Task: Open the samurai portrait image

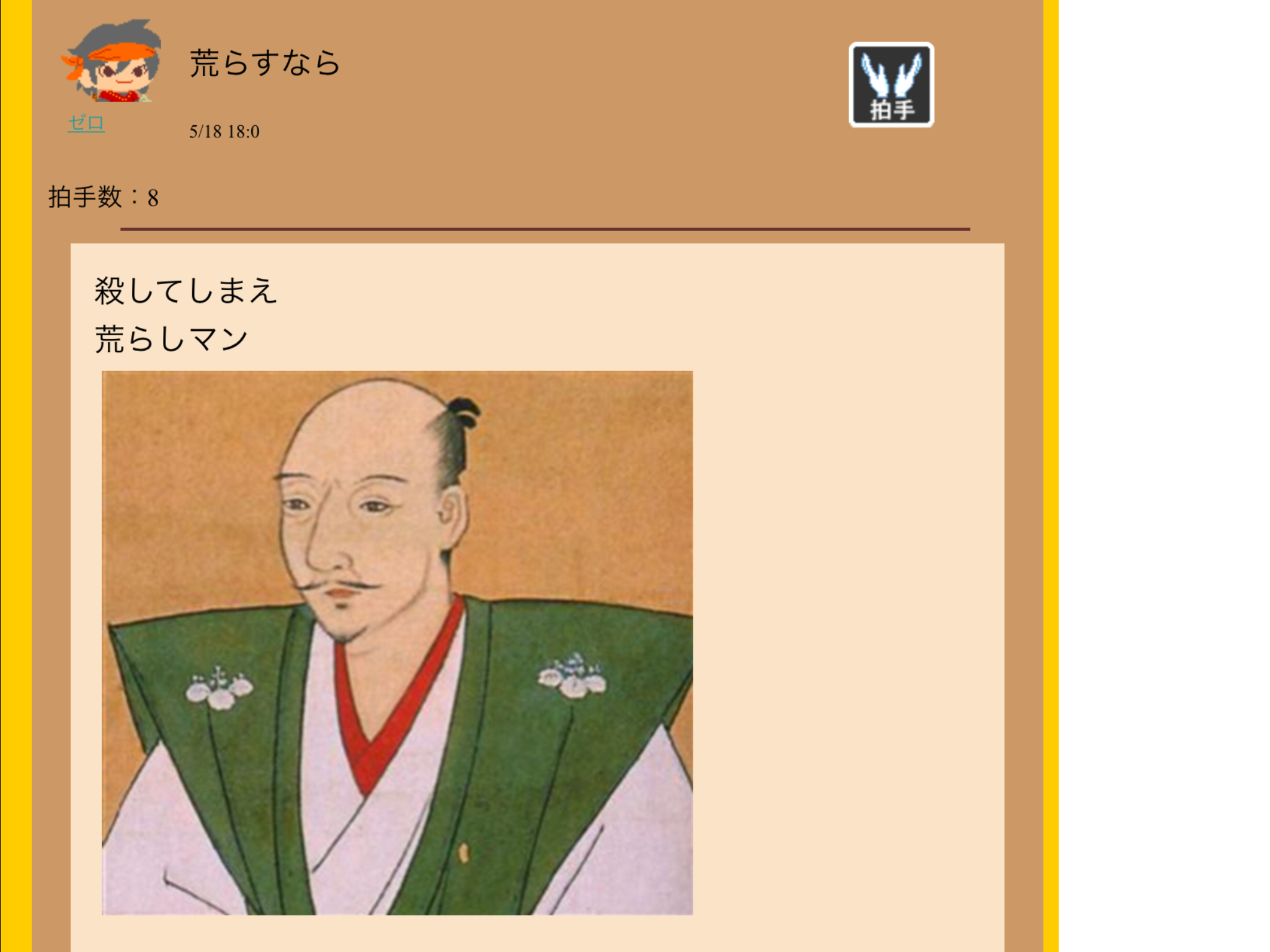Action: 397,643
